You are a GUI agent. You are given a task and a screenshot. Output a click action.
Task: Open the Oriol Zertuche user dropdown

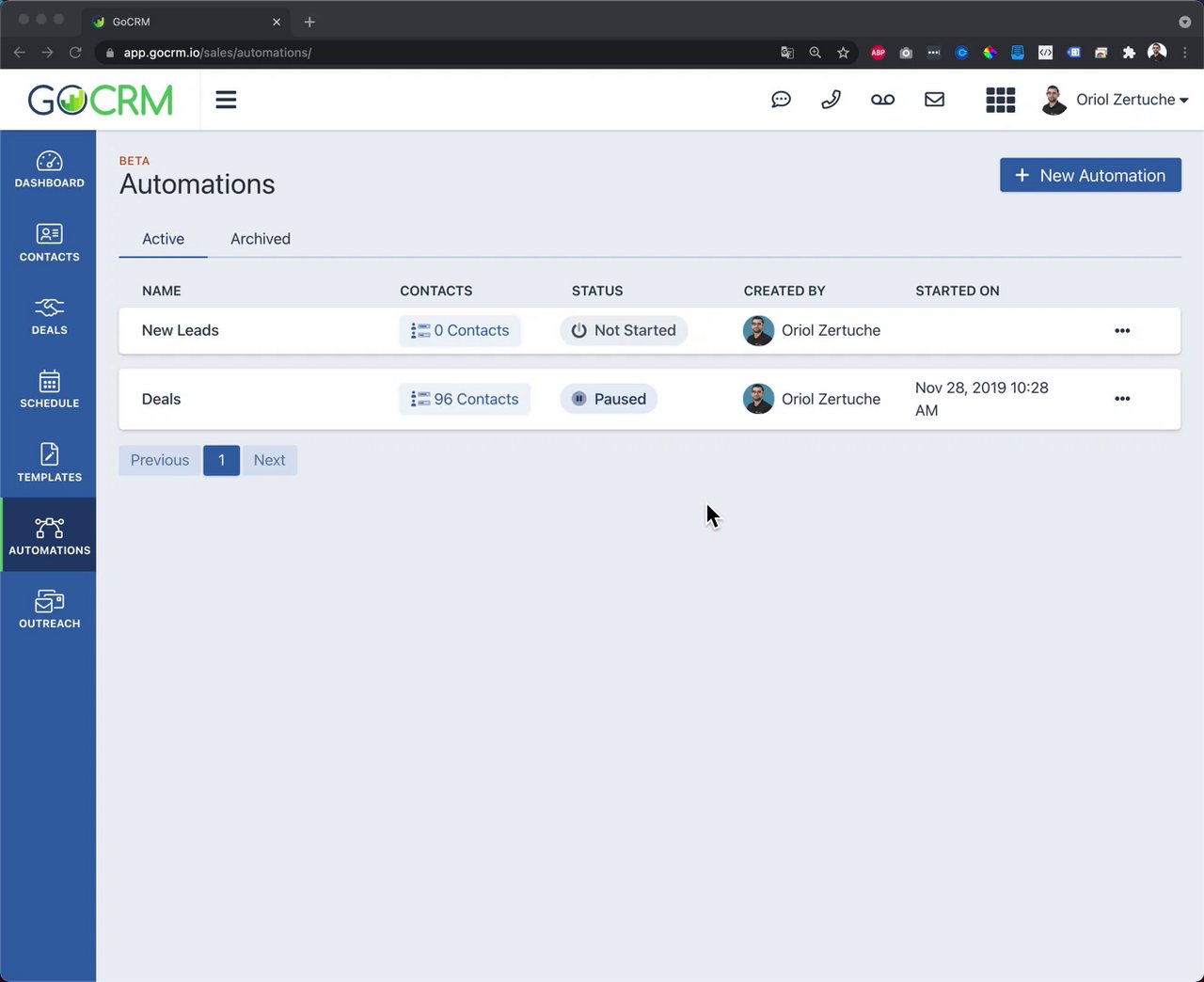click(1115, 100)
